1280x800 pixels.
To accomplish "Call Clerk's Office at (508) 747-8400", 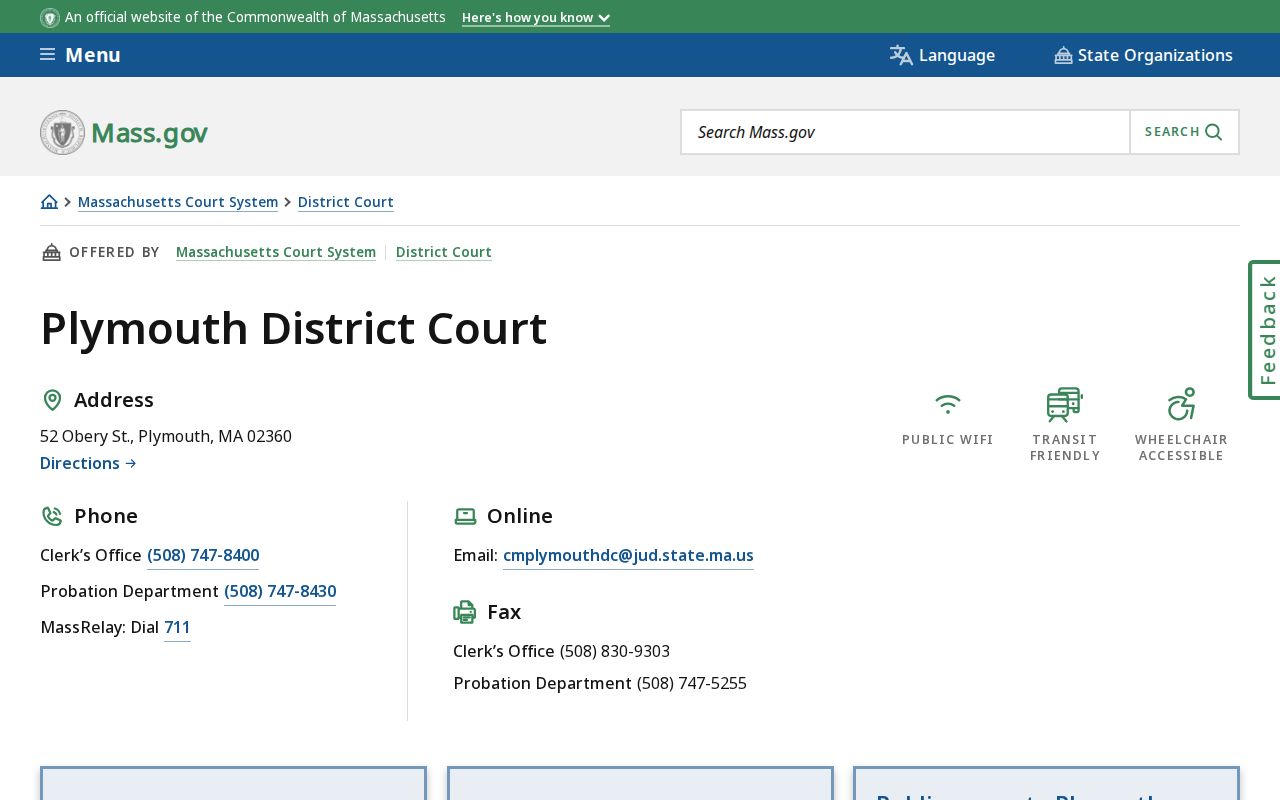I will coord(203,555).
